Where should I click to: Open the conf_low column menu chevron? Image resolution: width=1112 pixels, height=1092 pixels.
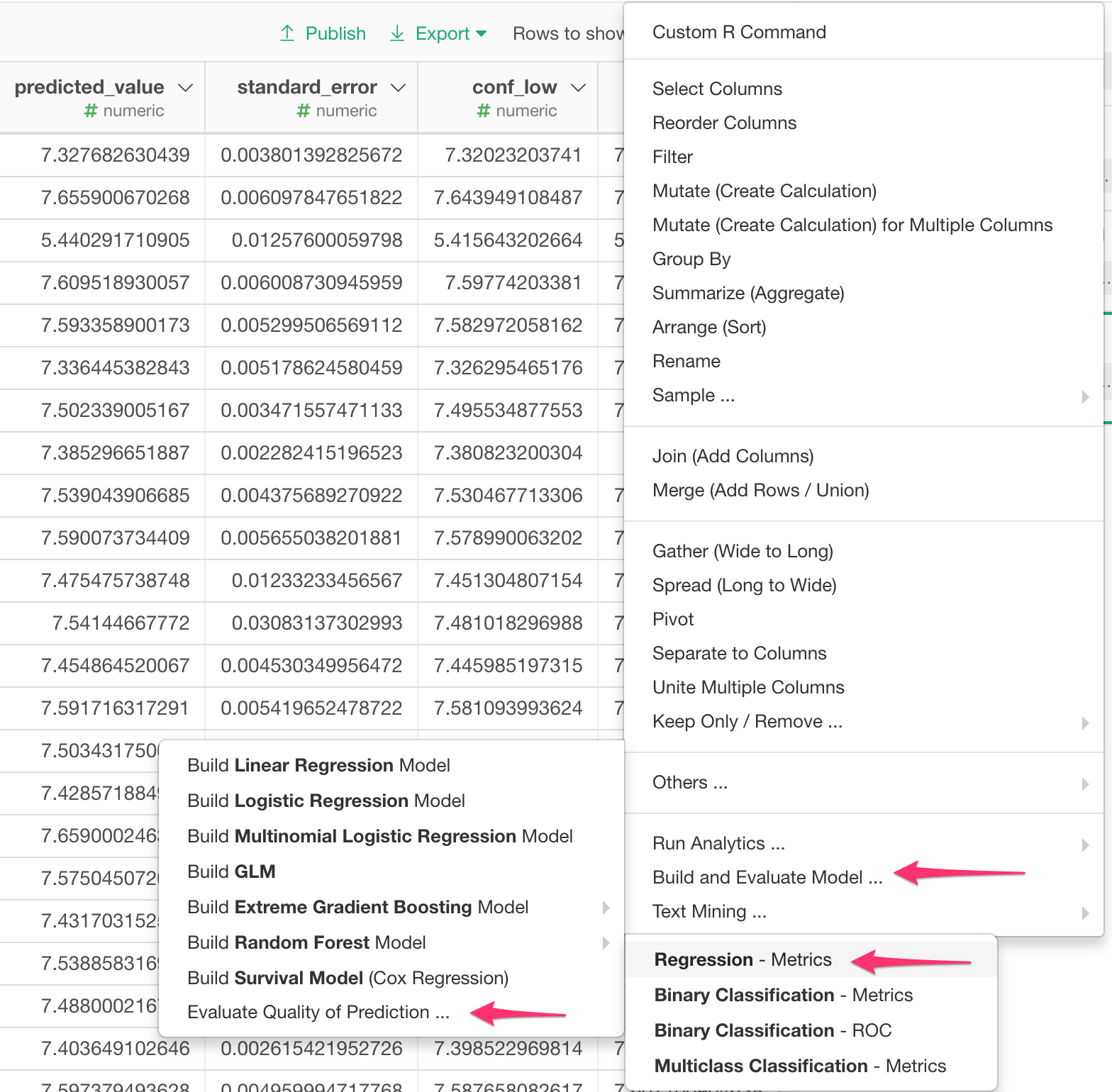pyautogui.click(x=579, y=87)
